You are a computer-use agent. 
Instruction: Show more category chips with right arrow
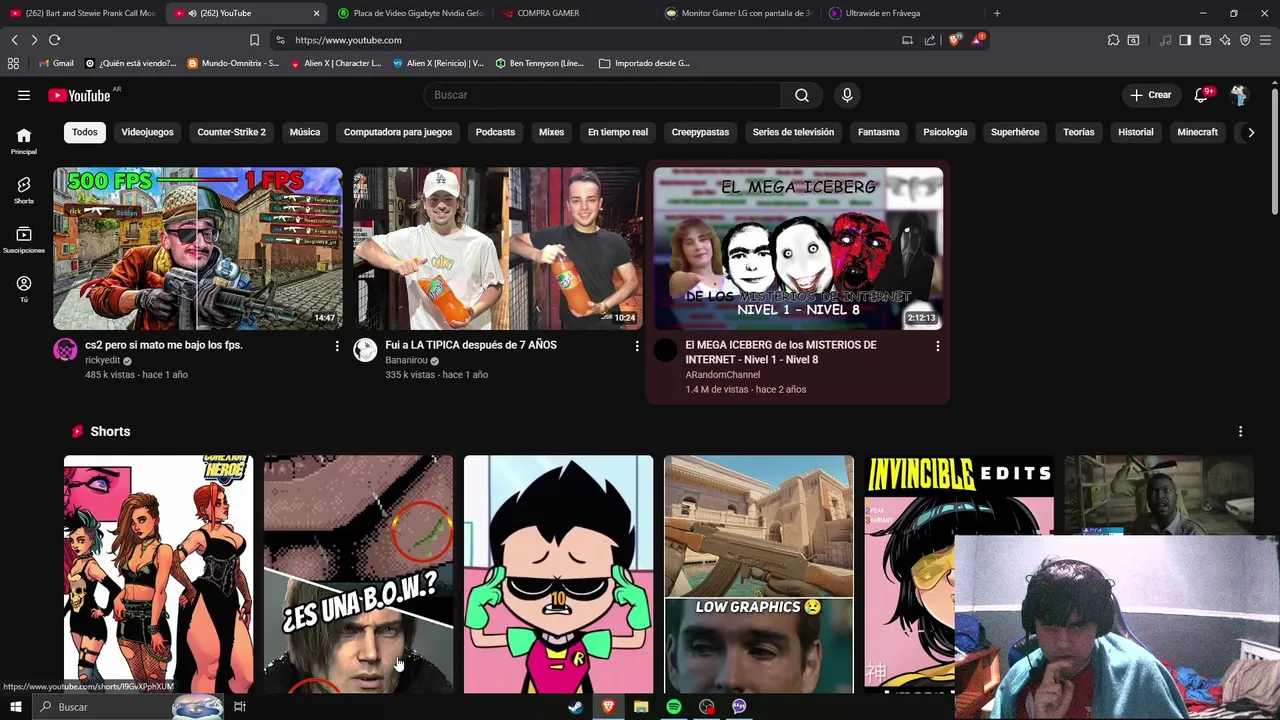[1250, 132]
